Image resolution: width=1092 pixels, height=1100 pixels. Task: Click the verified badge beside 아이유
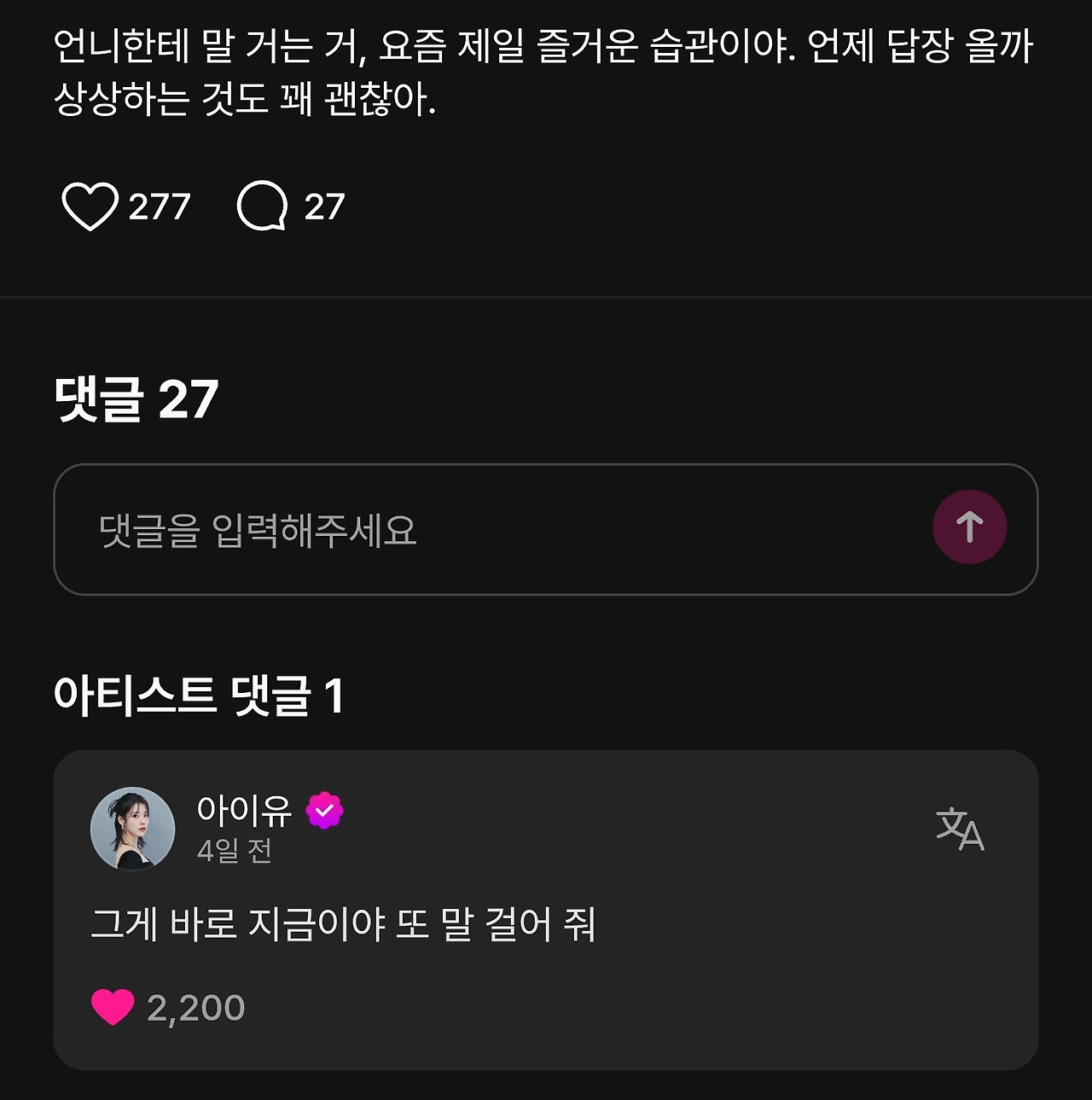324,811
